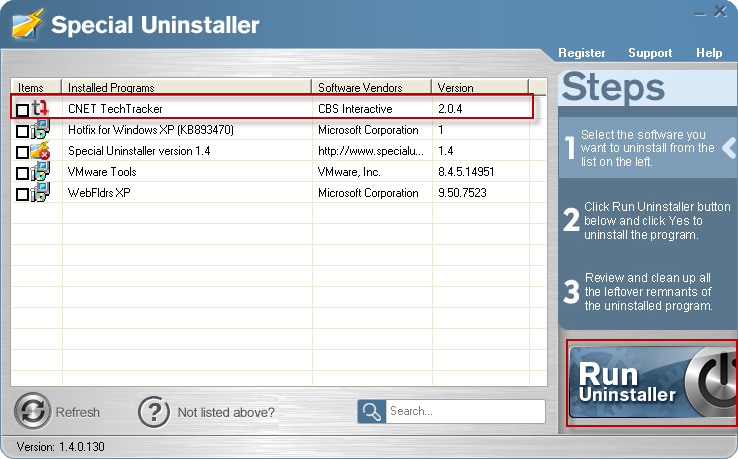This screenshot has width=738, height=459.
Task: Click the CBS Interactive vendor cell
Action: [x=355, y=109]
